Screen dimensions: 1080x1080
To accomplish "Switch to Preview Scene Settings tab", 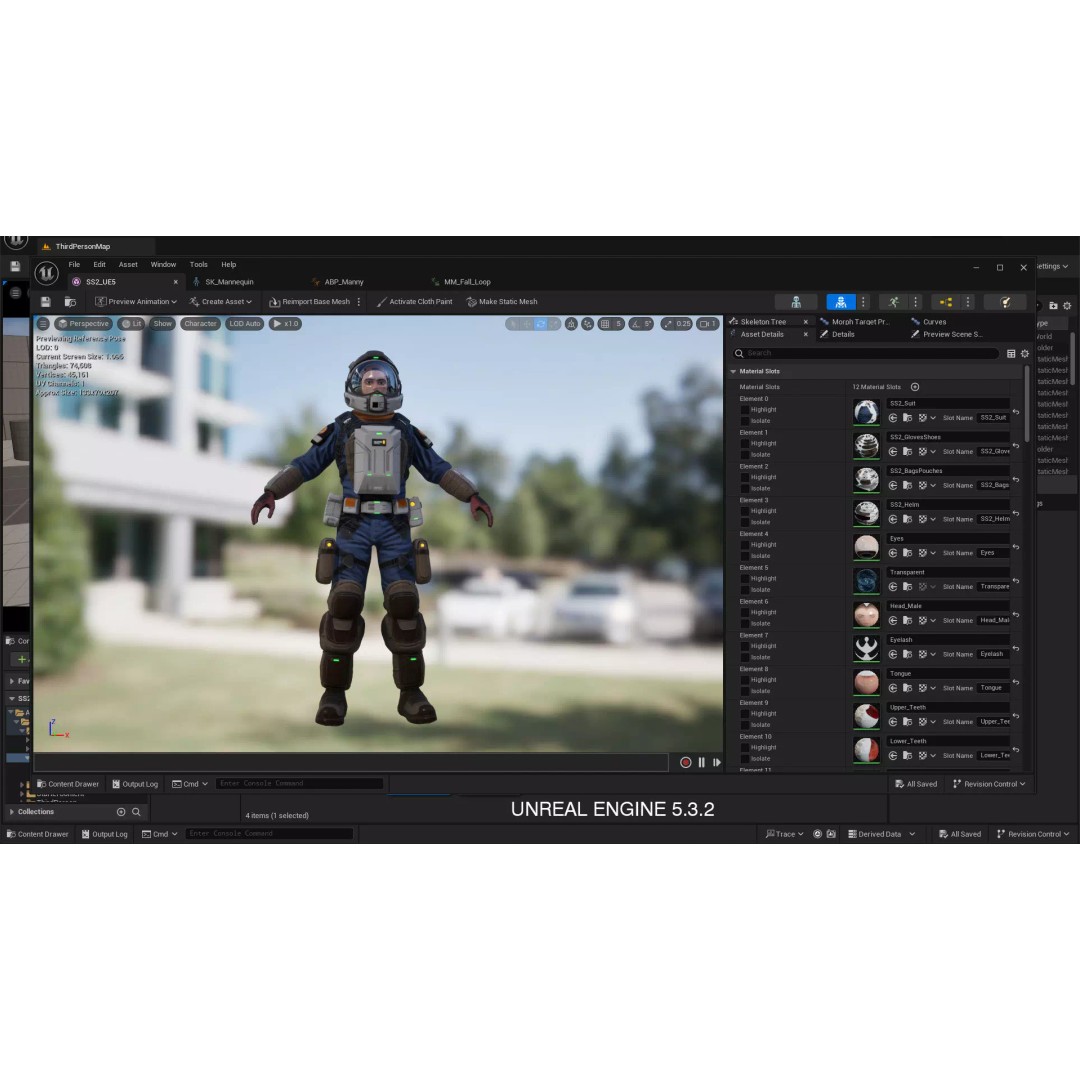I will (947, 334).
